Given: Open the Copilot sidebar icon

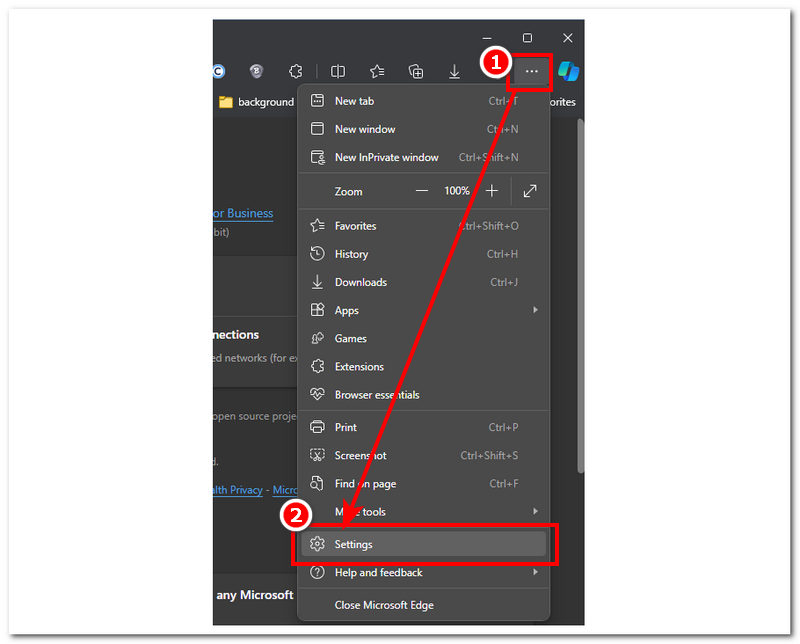Looking at the screenshot, I should point(568,71).
